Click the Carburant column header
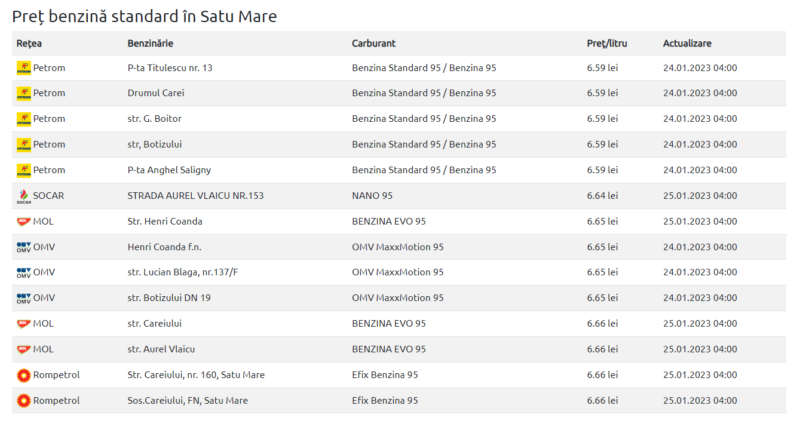The height and width of the screenshot is (424, 800). coord(374,43)
